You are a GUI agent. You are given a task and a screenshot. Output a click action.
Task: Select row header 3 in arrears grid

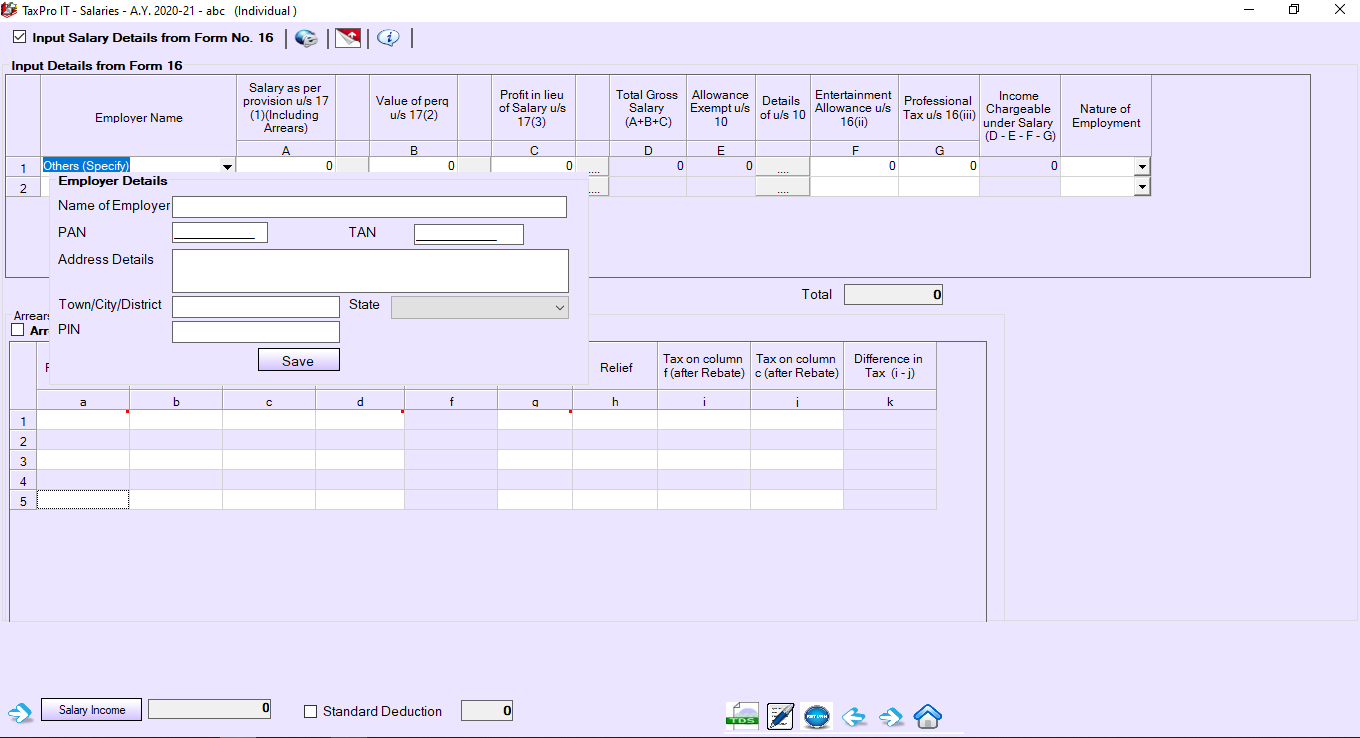pyautogui.click(x=23, y=460)
